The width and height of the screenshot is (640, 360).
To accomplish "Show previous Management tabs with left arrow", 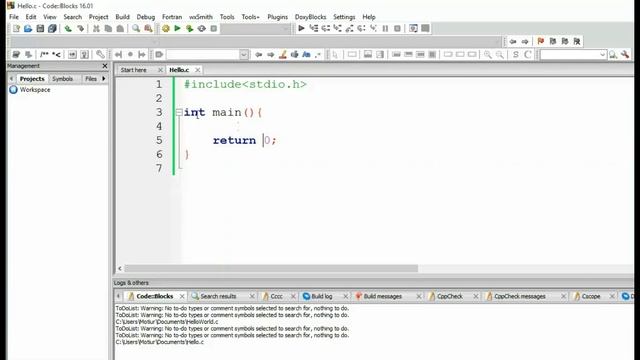I will point(11,78).
